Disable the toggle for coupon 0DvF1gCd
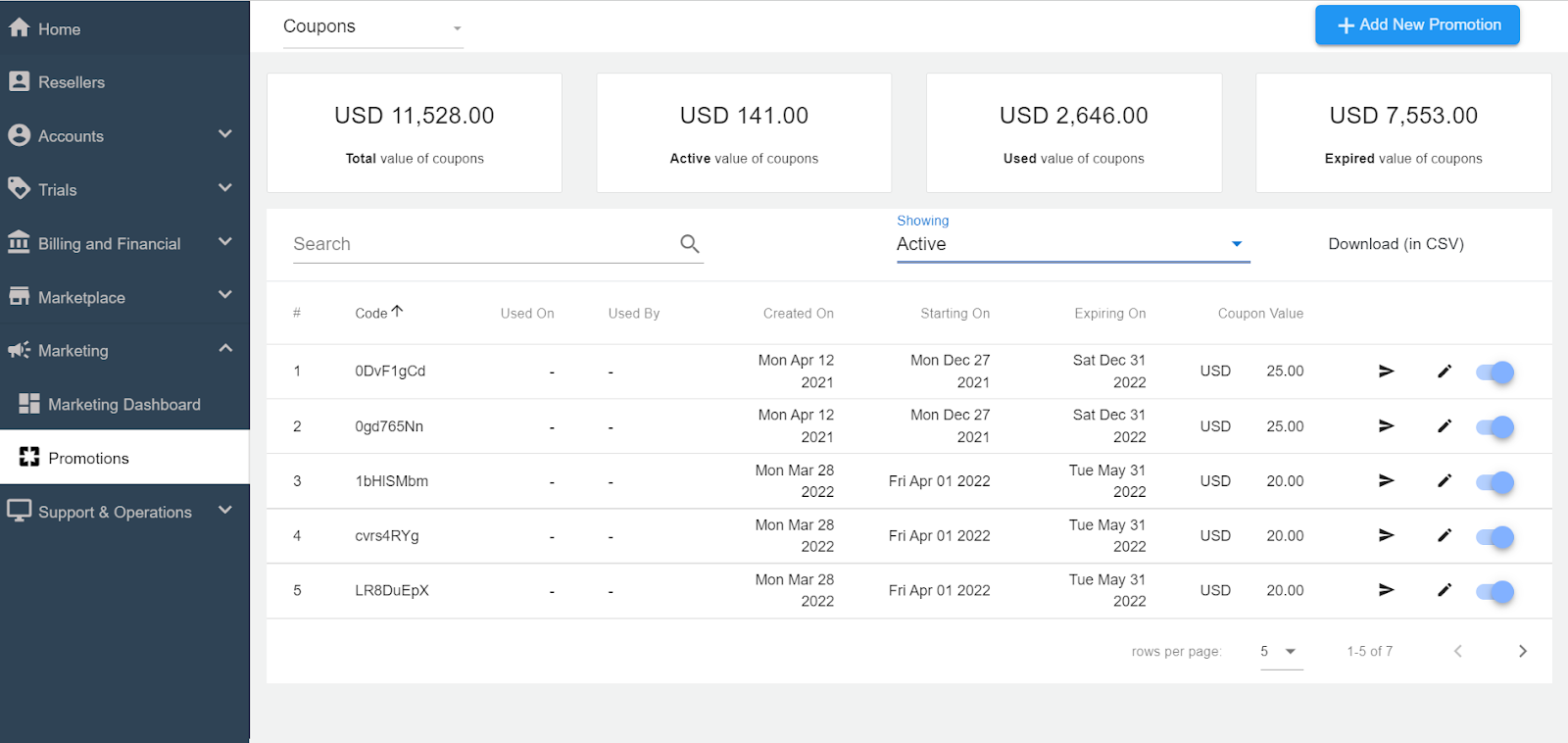1568x743 pixels. pyautogui.click(x=1495, y=372)
